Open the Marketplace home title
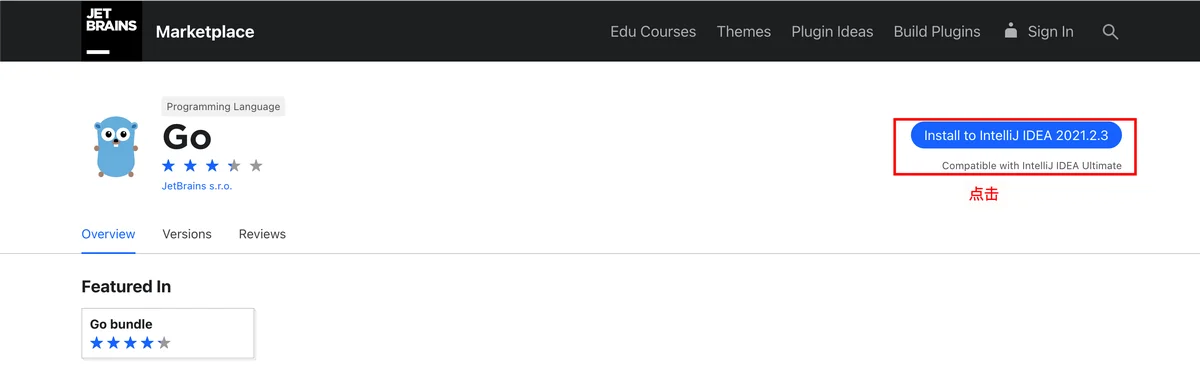 (205, 32)
